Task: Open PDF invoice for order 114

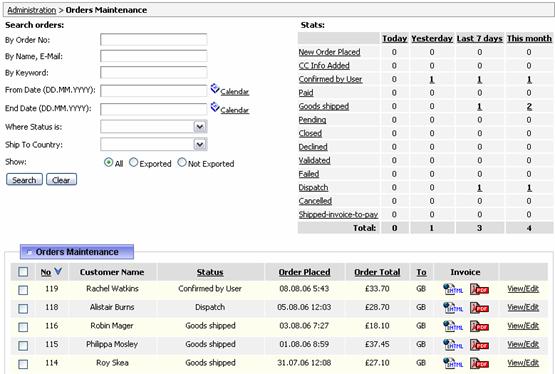Action: pos(479,363)
